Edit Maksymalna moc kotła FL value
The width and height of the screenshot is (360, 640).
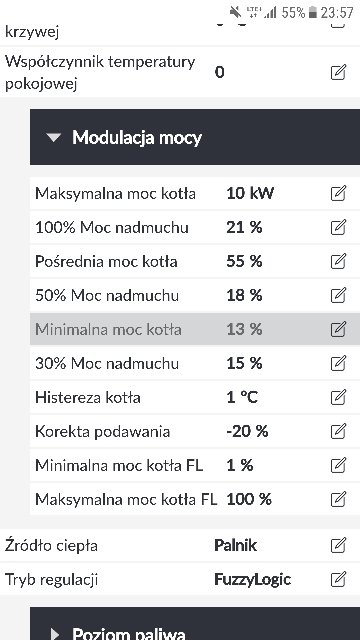pyautogui.click(x=338, y=499)
